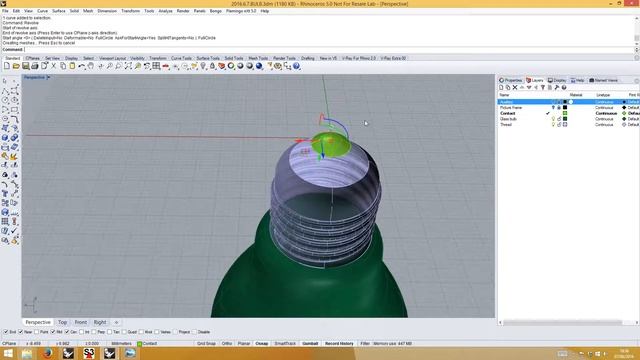The height and width of the screenshot is (360, 640).
Task: Switch to the Curve Tools toolbar tab
Action: pyautogui.click(x=181, y=58)
